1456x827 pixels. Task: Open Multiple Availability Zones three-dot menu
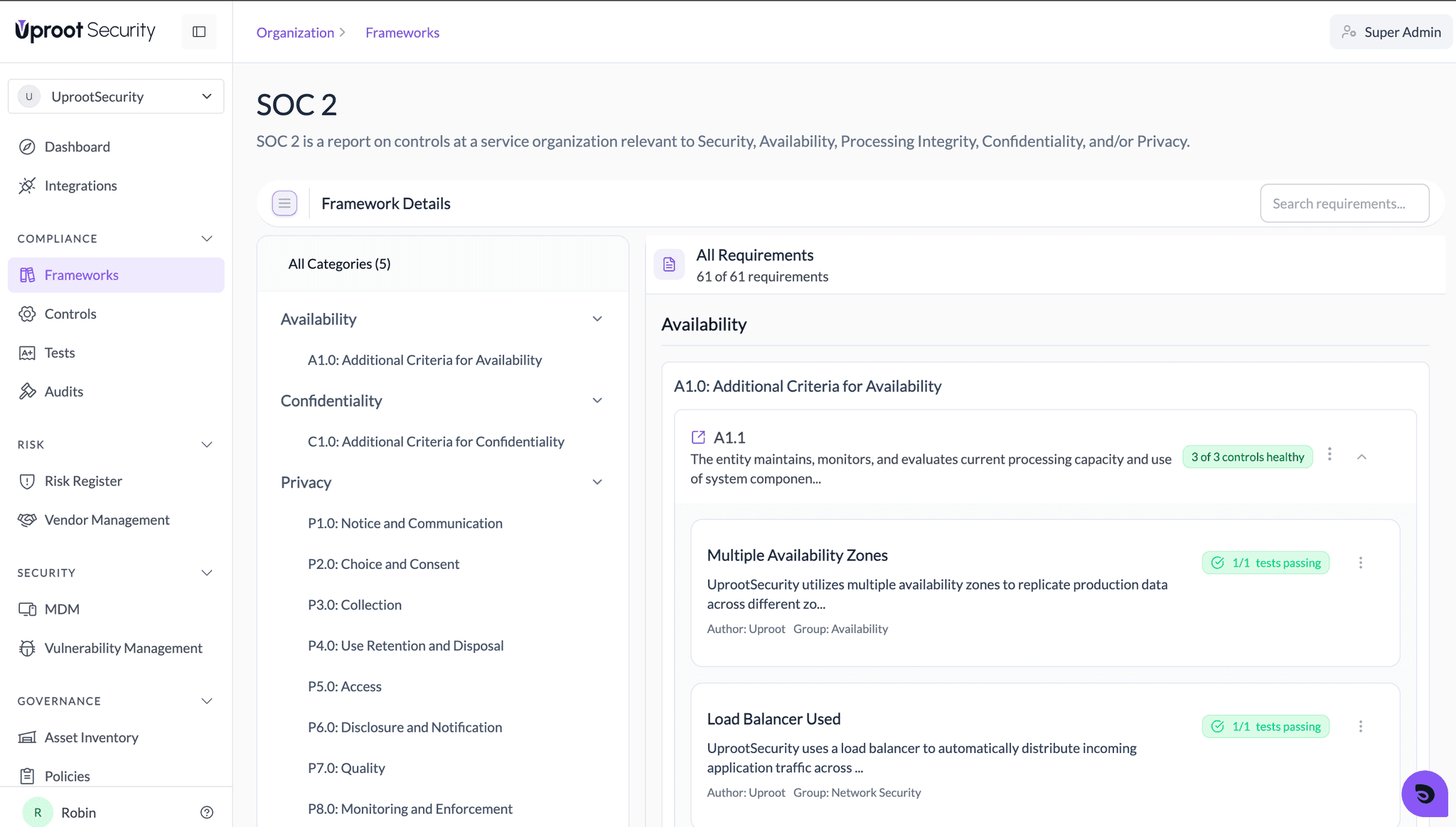(1361, 562)
